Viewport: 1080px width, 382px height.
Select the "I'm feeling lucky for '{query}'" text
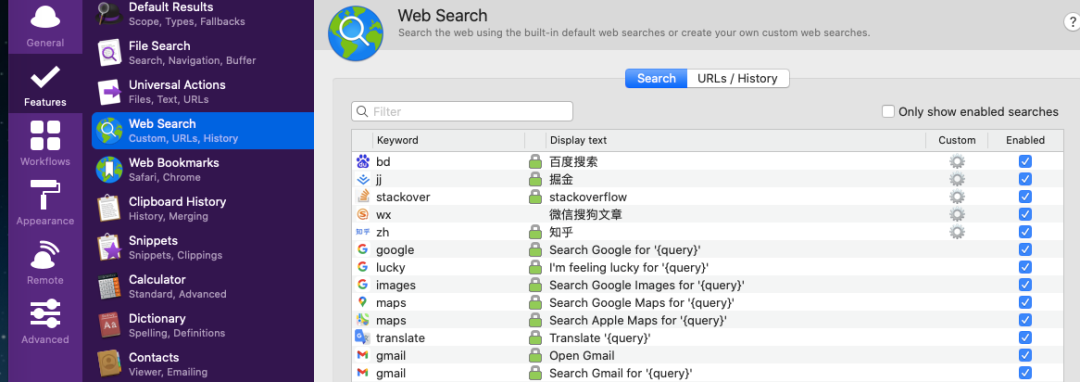tap(630, 267)
